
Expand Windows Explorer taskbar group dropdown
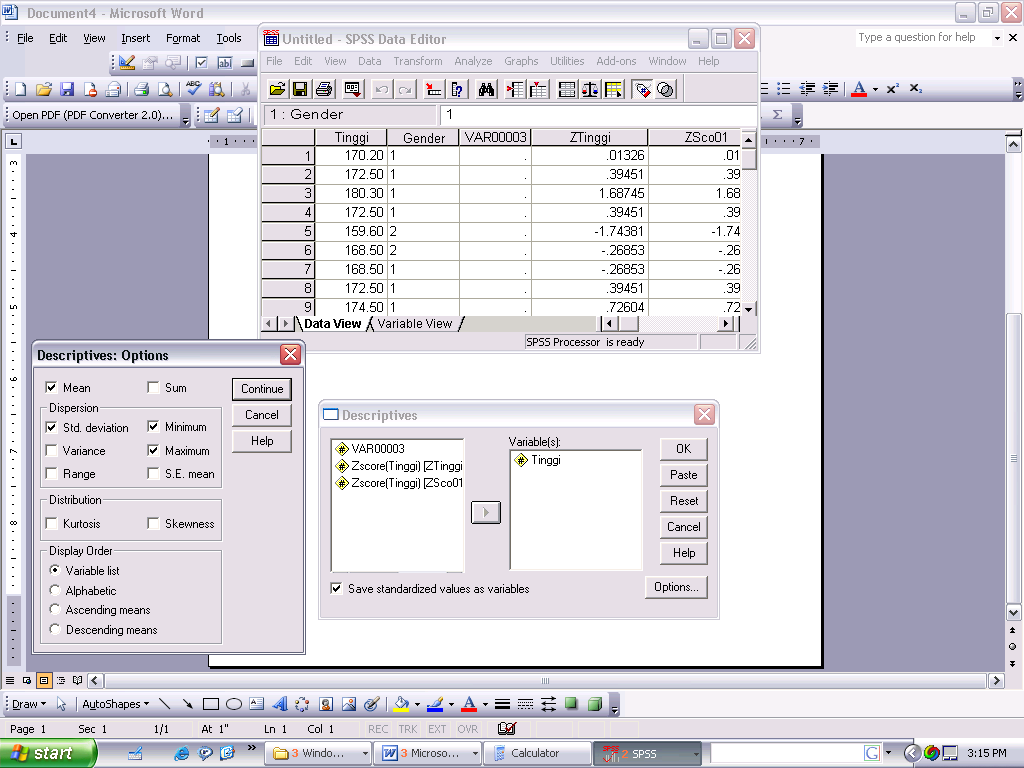[365, 754]
